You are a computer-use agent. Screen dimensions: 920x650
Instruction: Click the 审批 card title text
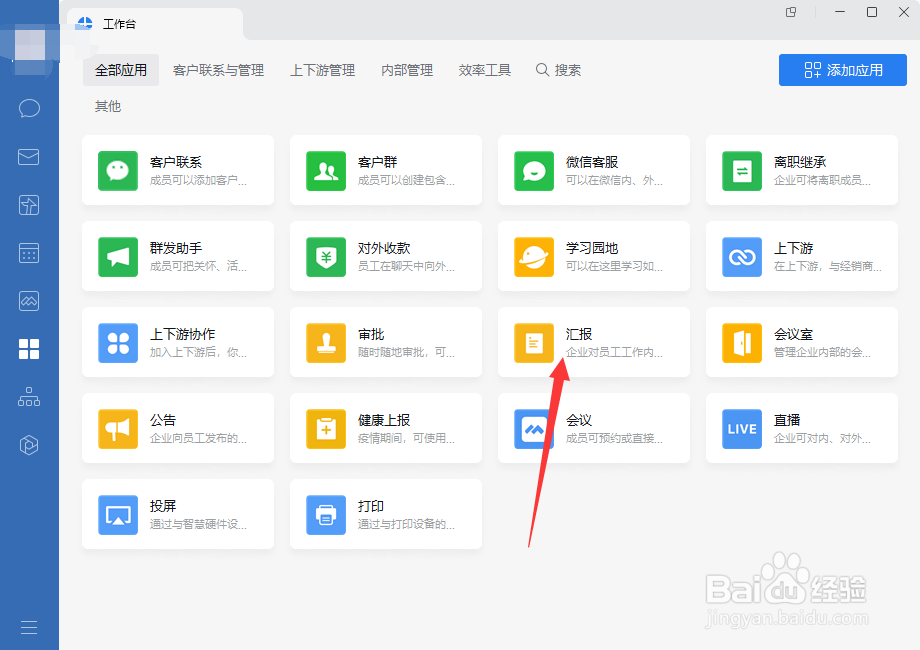coord(371,334)
